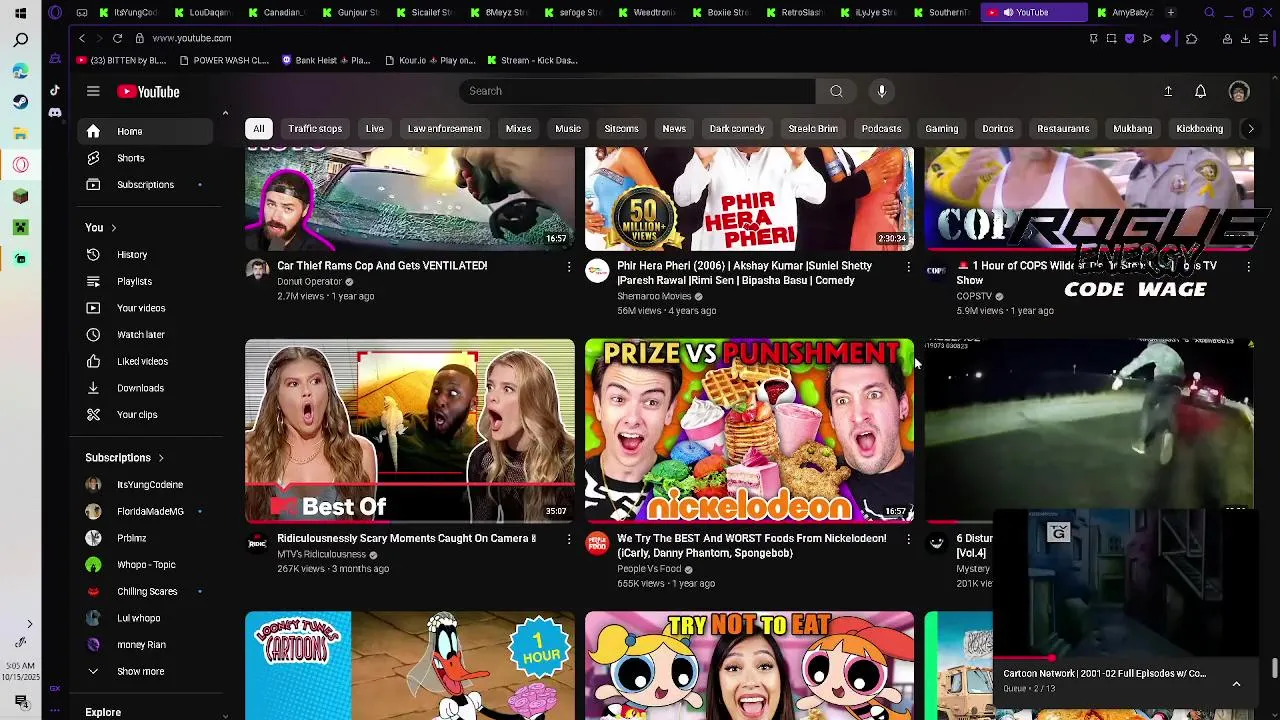The image size is (1280, 720).
Task: Select the Gaming chip
Action: [x=941, y=128]
